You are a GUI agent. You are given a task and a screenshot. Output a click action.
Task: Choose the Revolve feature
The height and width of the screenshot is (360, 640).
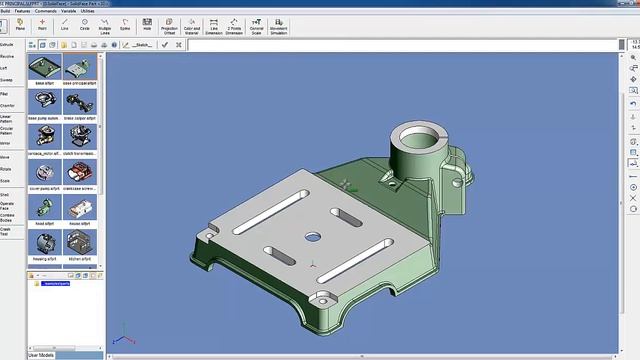(7, 56)
